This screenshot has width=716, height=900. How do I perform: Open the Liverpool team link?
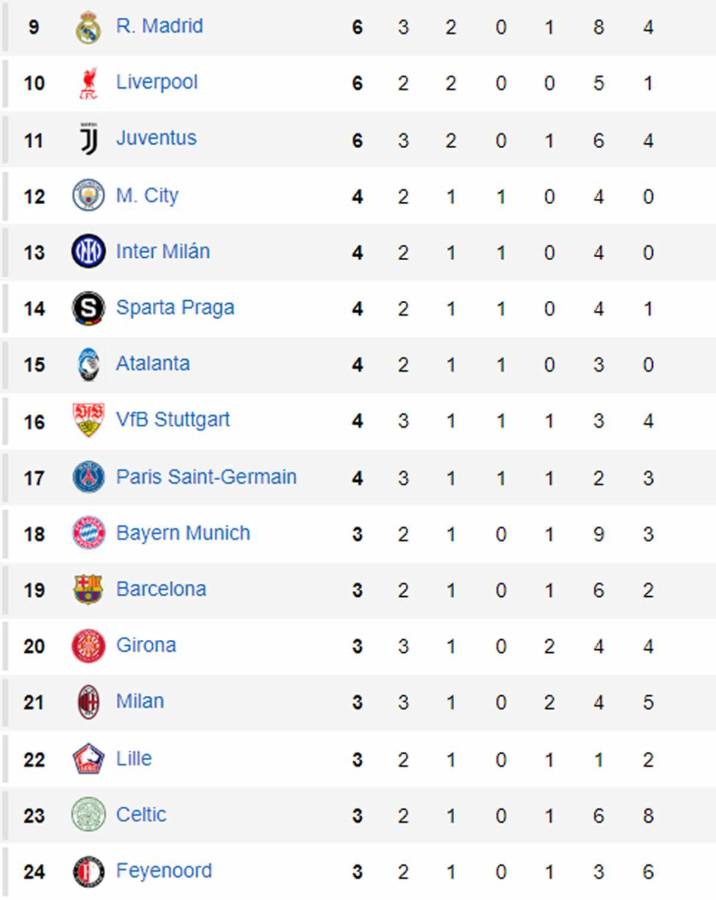tap(157, 82)
